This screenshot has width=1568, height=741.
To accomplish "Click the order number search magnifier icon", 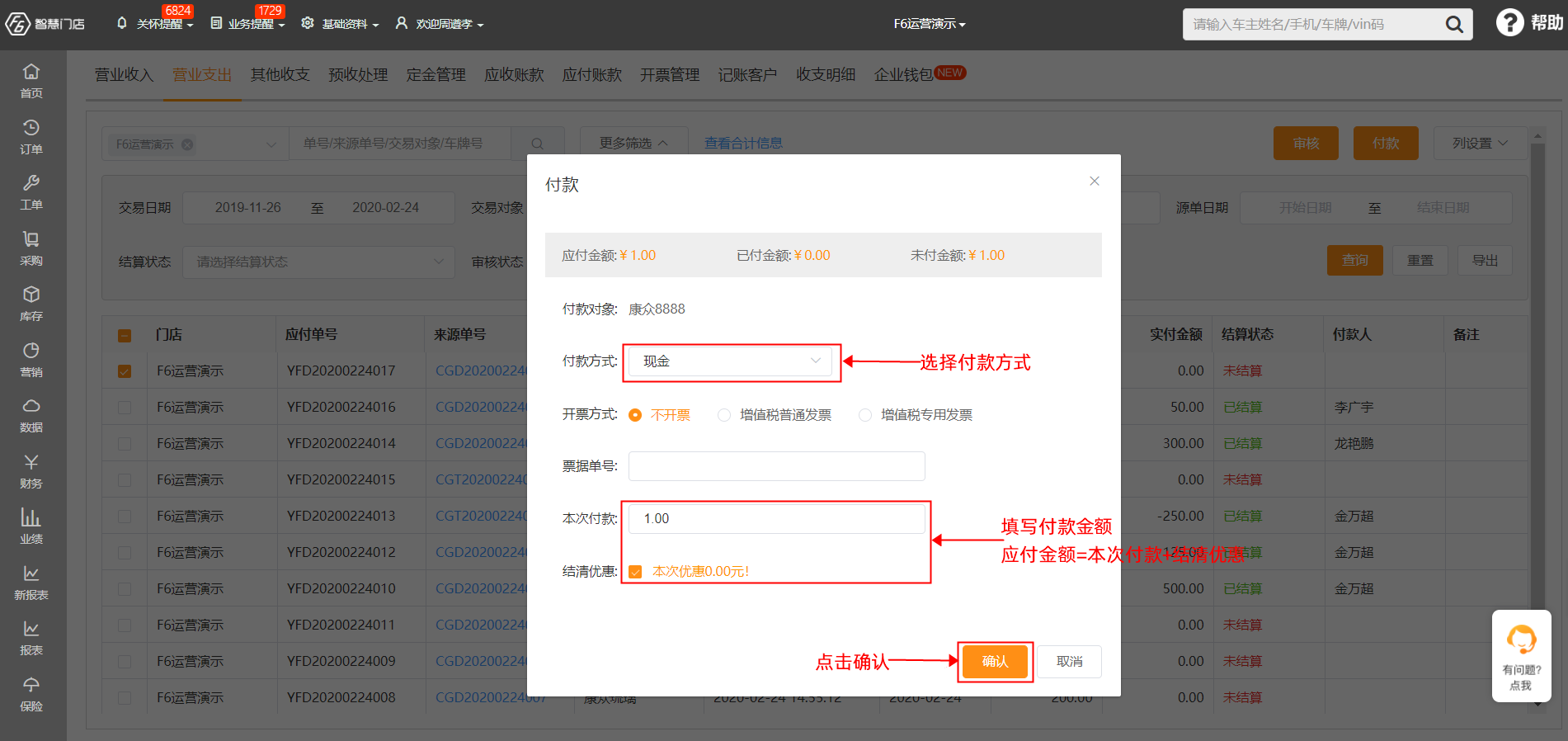I will click(537, 144).
